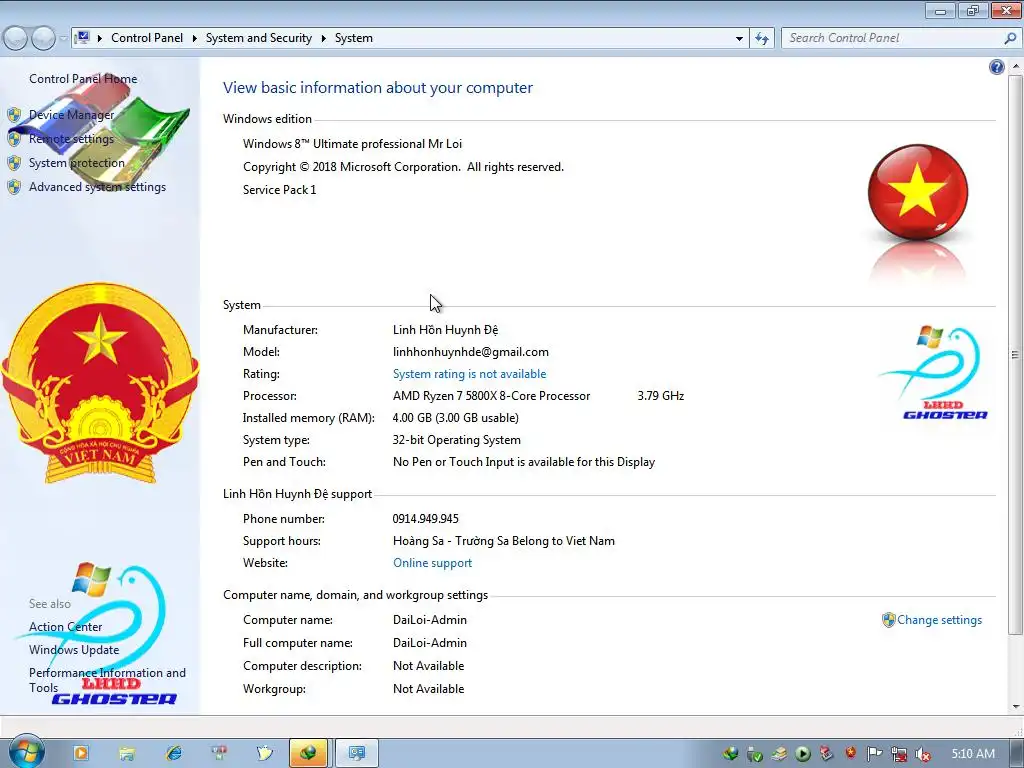Open the white ghost taskbar icon
The width and height of the screenshot is (1024, 768).
[x=264, y=753]
